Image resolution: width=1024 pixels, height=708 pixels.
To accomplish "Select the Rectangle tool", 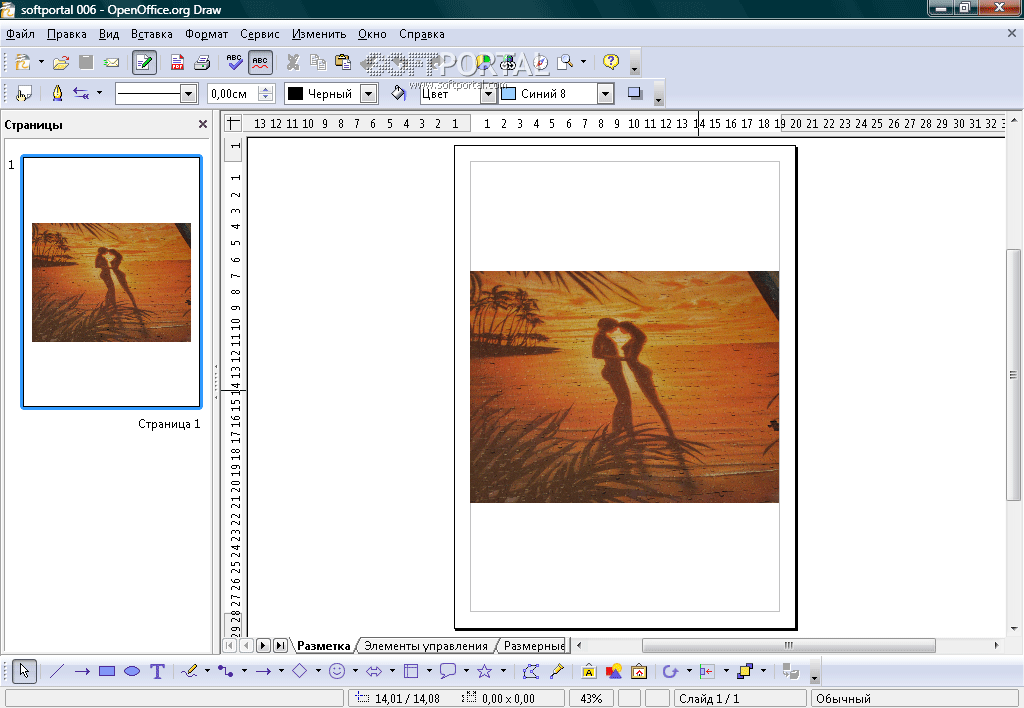I will [107, 671].
